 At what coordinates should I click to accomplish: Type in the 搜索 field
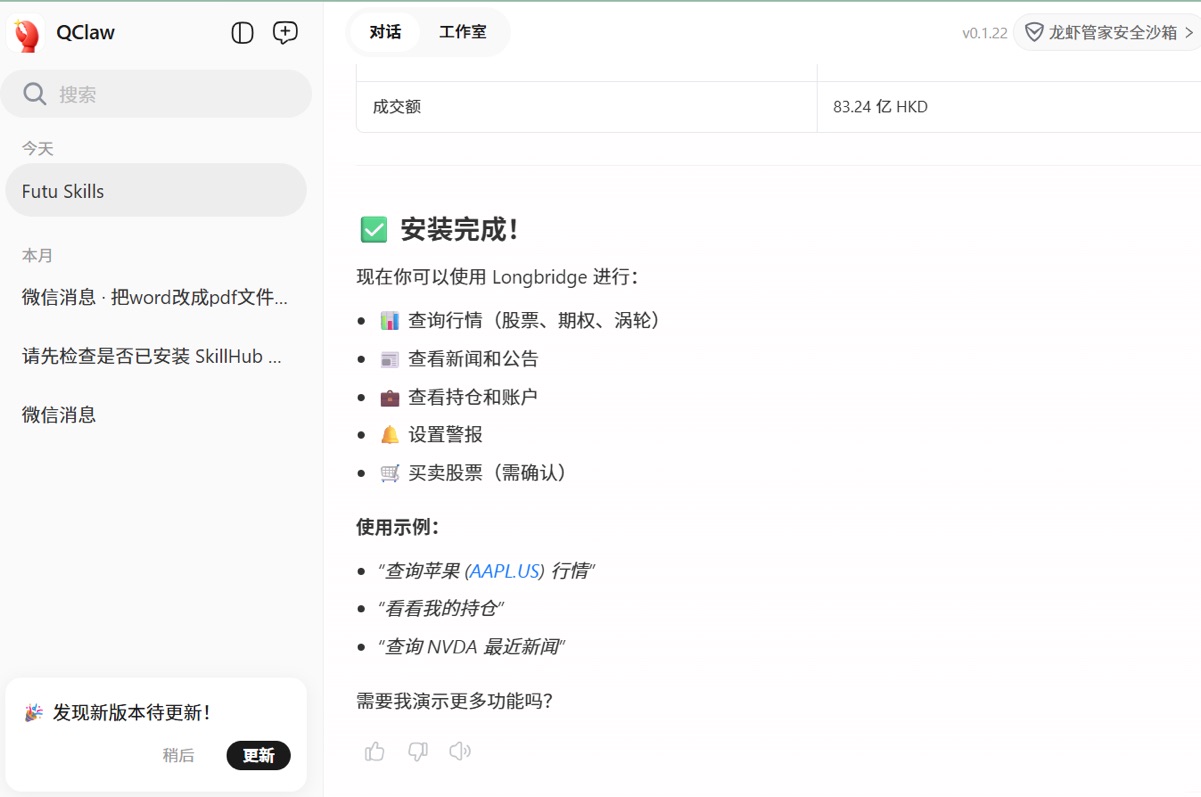pyautogui.click(x=170, y=94)
